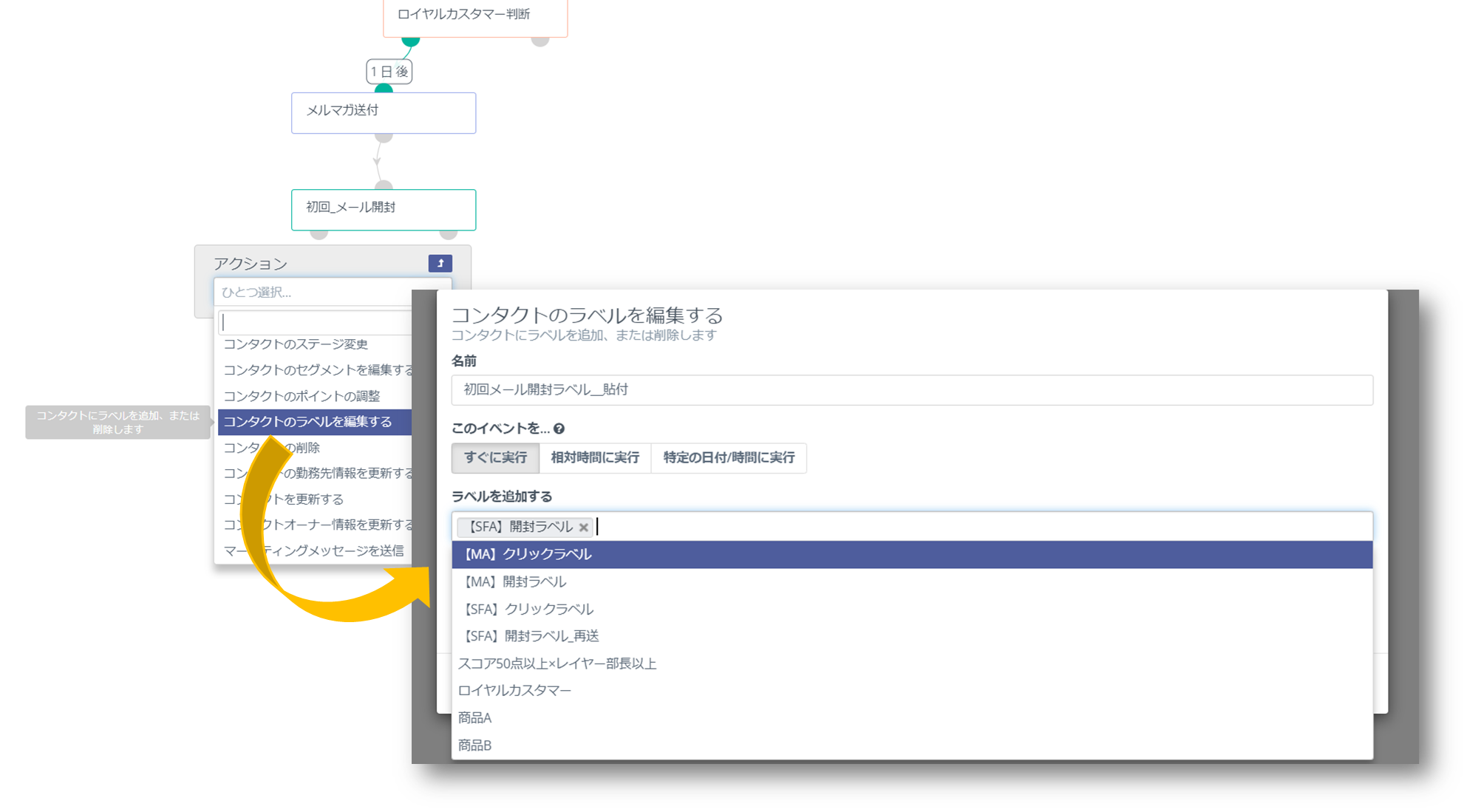1467x812 pixels.
Task: Click the green connector under ロイヤルカスタマー判断
Action: [410, 41]
